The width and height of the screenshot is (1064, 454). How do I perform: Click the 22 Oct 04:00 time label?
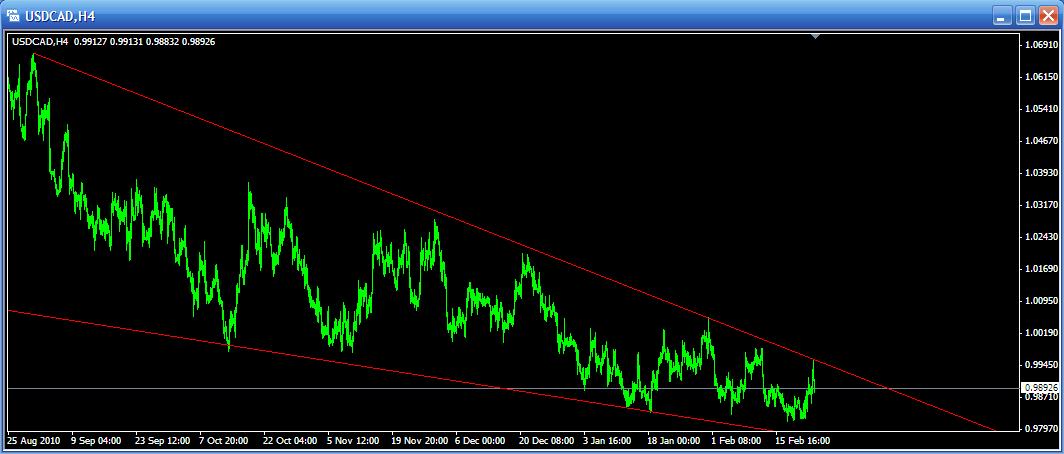291,440
